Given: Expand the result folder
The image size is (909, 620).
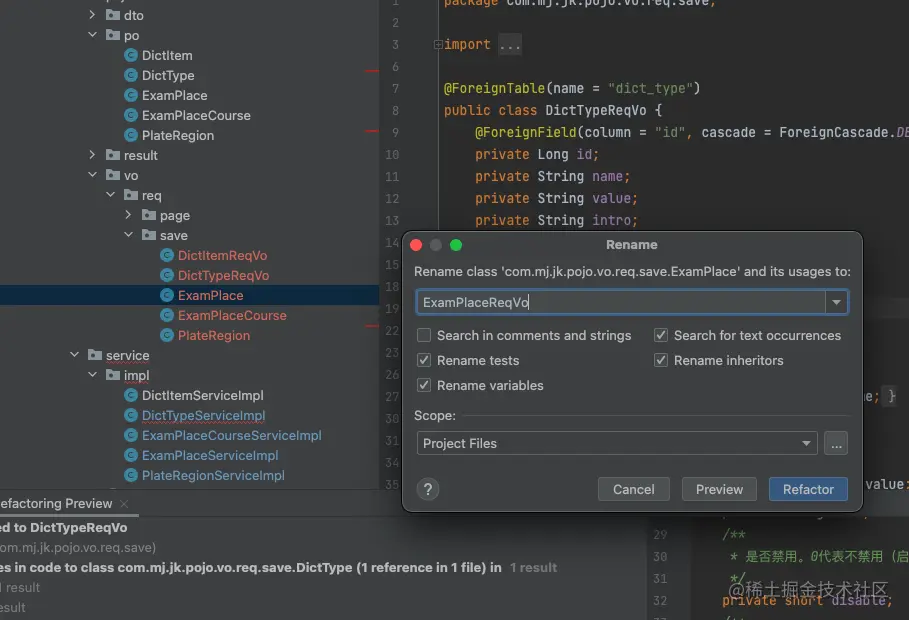Looking at the screenshot, I should pyautogui.click(x=92, y=155).
